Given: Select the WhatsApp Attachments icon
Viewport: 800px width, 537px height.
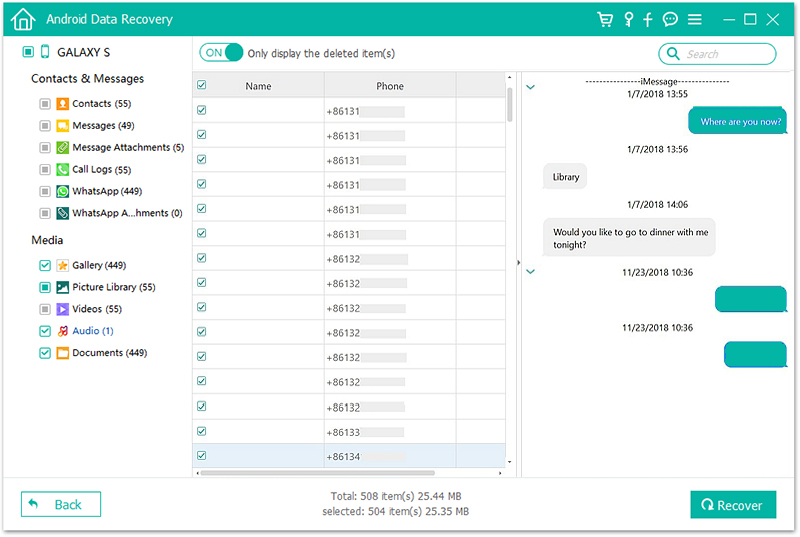Looking at the screenshot, I should point(62,213).
